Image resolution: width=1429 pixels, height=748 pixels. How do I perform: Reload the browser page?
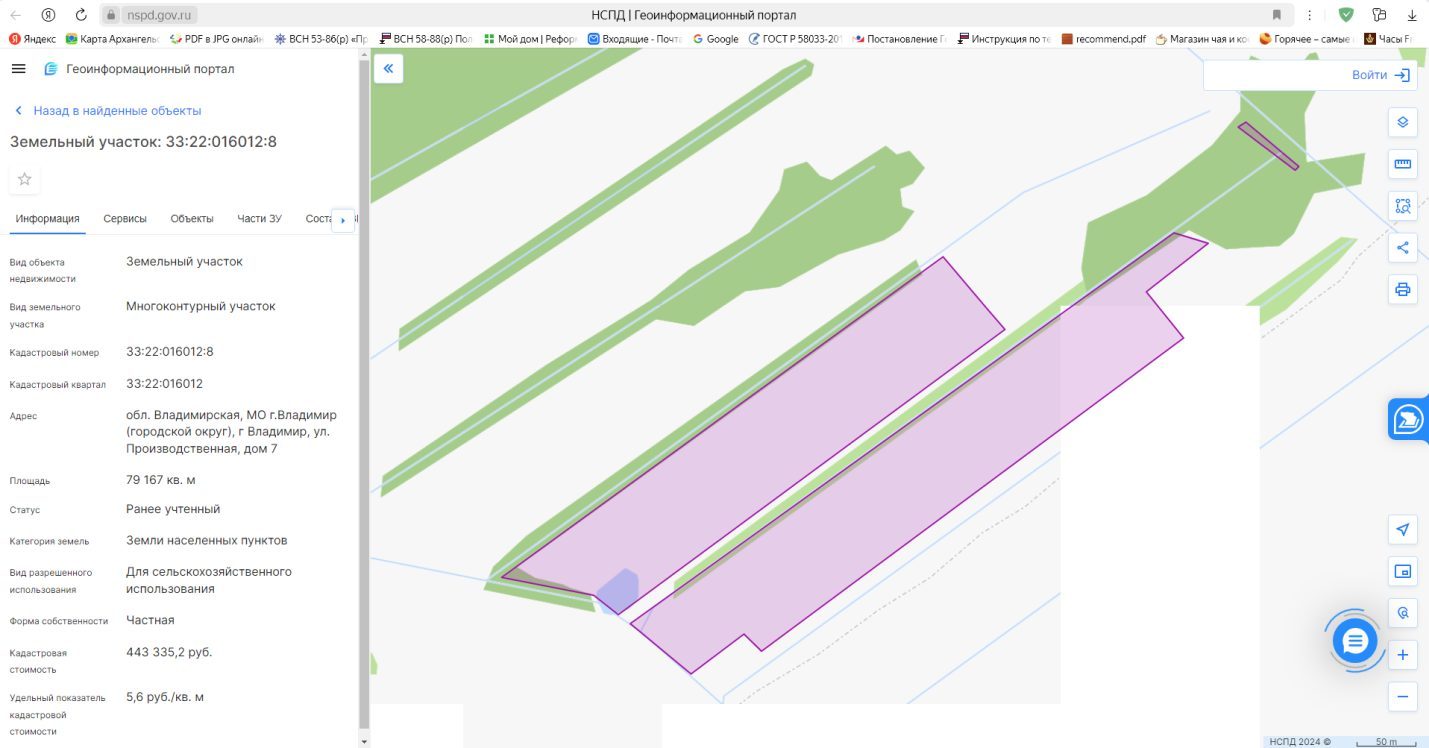[81, 15]
